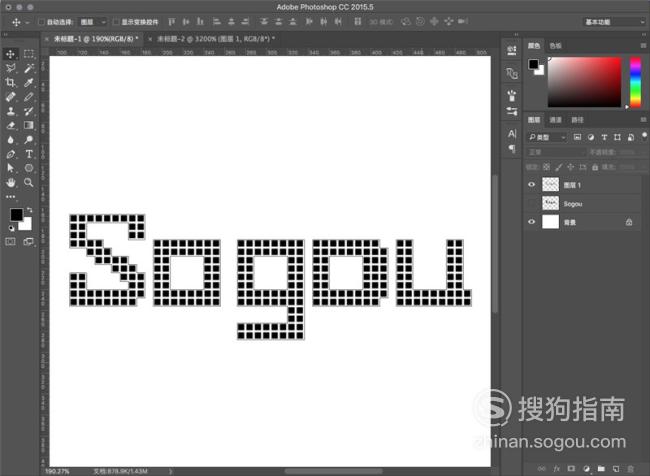
Task: Switch to first document tab at 190%
Action: [96, 39]
